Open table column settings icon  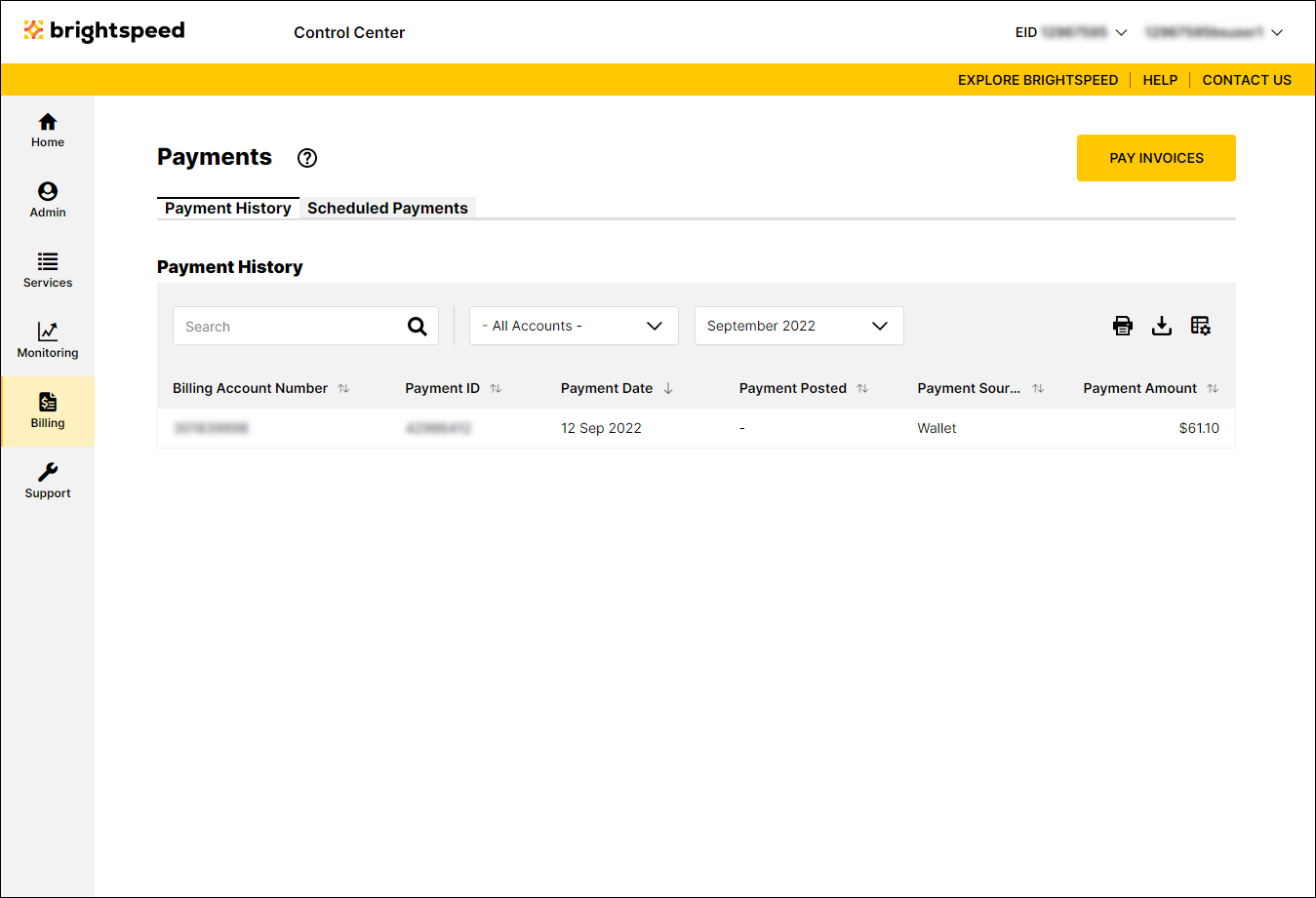1201,326
